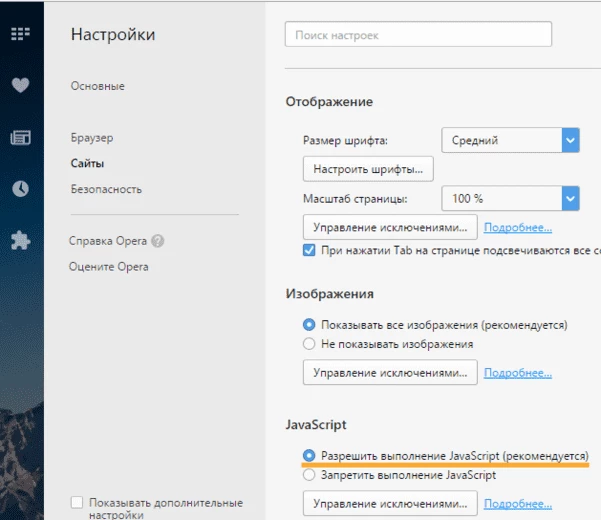Screen dimensions: 601x520
Task: Click the Размер шрифта label
Action: (345, 140)
